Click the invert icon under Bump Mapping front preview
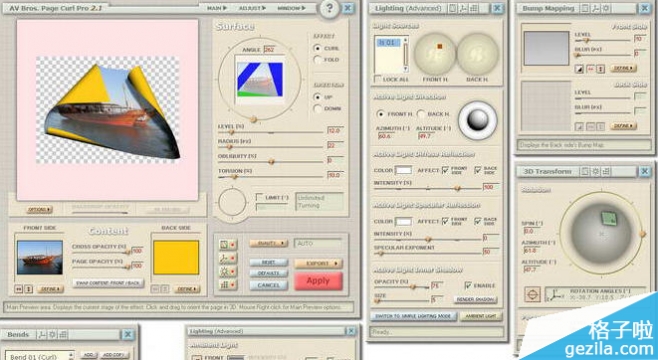Screen dimensions: 658x360 pyautogui.click(x=580, y=69)
